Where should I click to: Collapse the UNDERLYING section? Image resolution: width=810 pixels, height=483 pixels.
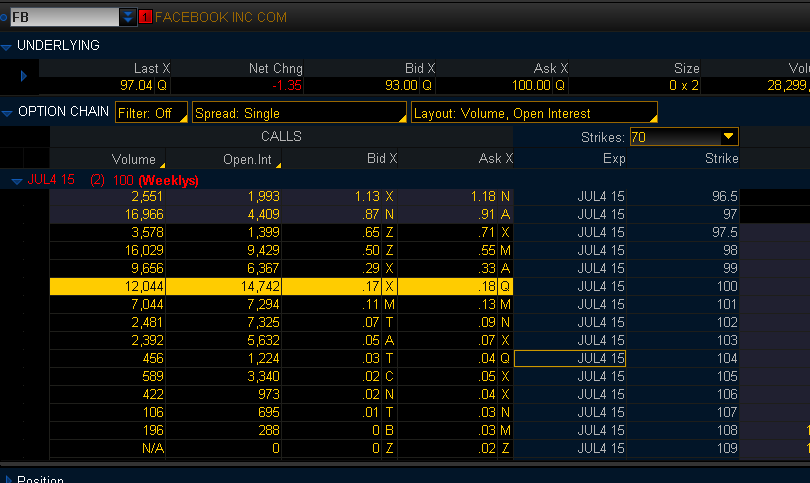pos(7,46)
